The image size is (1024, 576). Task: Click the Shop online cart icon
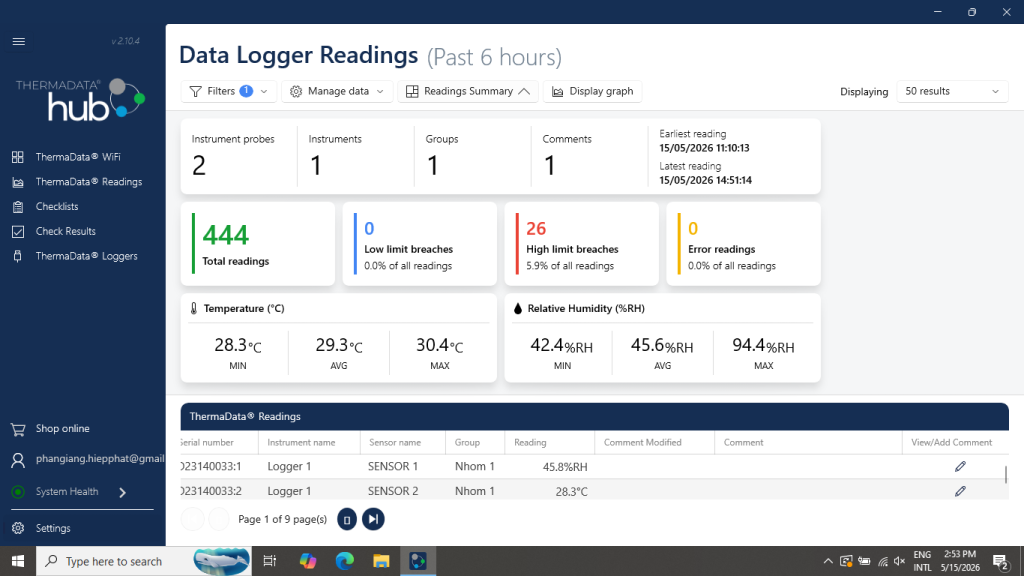tap(18, 429)
